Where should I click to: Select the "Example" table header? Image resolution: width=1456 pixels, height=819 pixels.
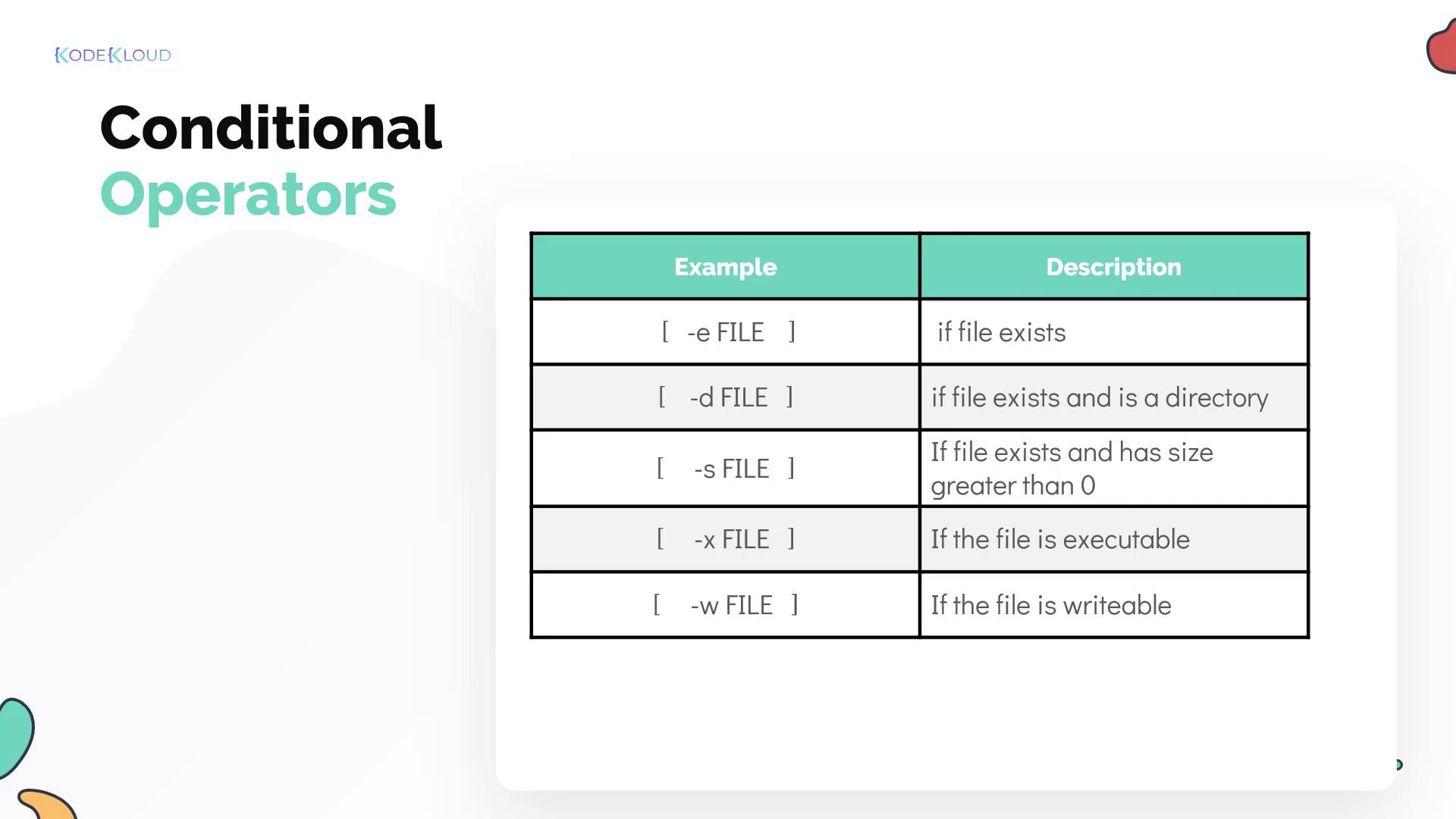tap(725, 267)
